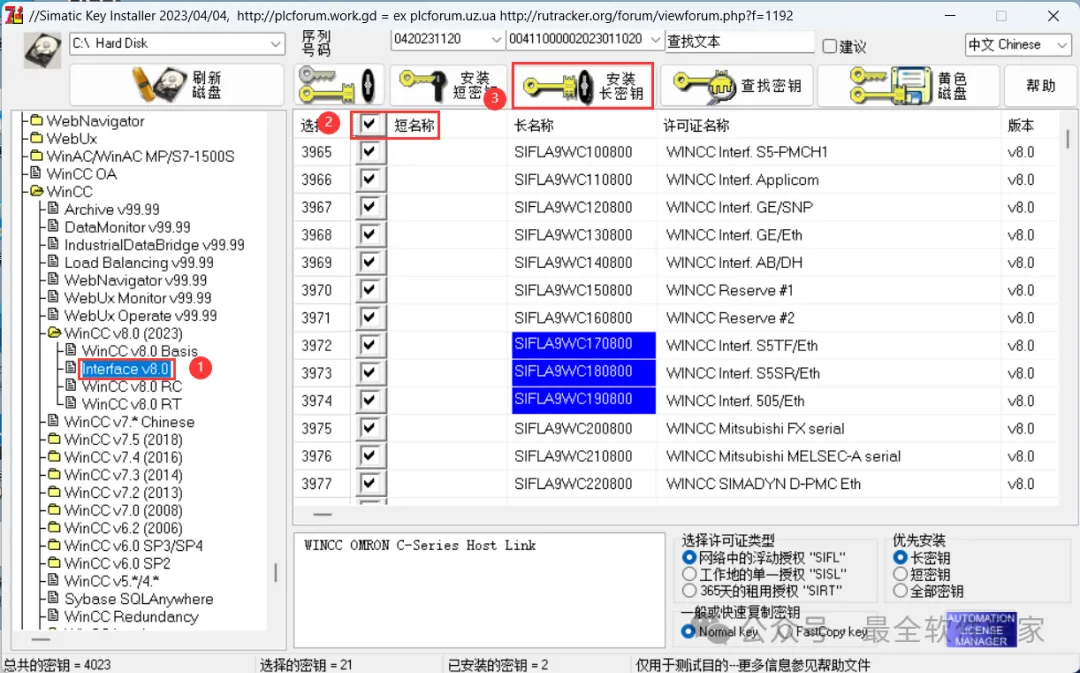Click the SIFLA9WC170800 long name cell
Screen dimensions: 1080x673
tap(583, 345)
